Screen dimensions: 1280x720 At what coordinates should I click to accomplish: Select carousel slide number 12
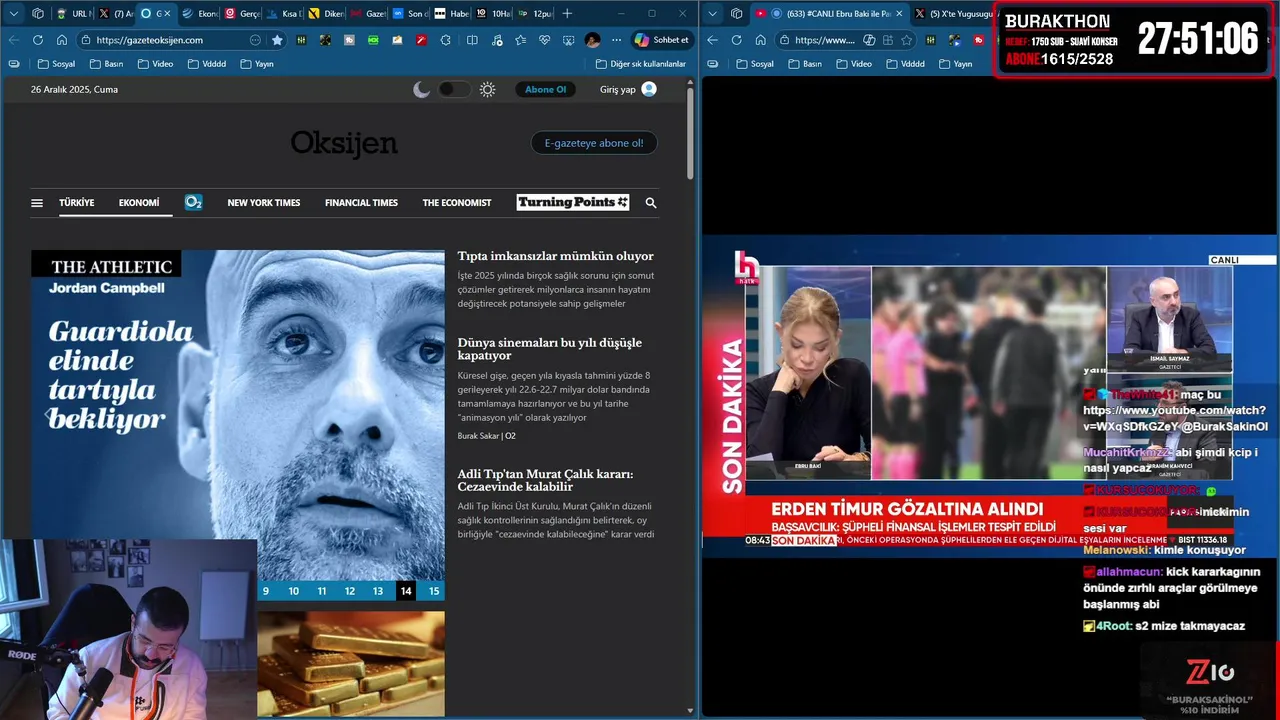click(350, 591)
